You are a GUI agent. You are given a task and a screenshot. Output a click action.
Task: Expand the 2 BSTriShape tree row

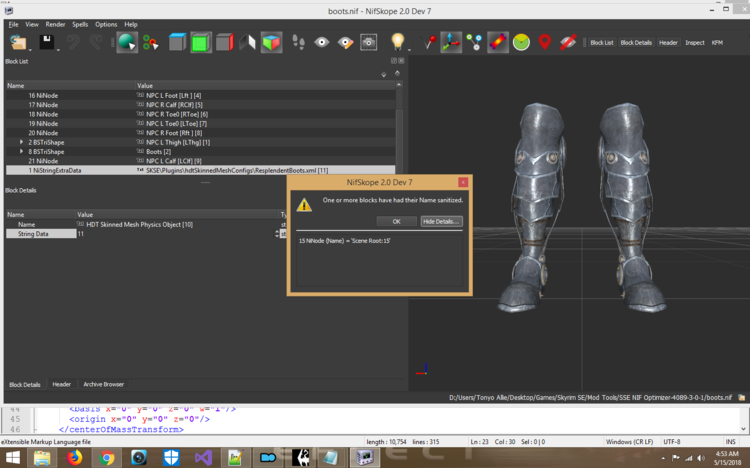pyautogui.click(x=22, y=142)
